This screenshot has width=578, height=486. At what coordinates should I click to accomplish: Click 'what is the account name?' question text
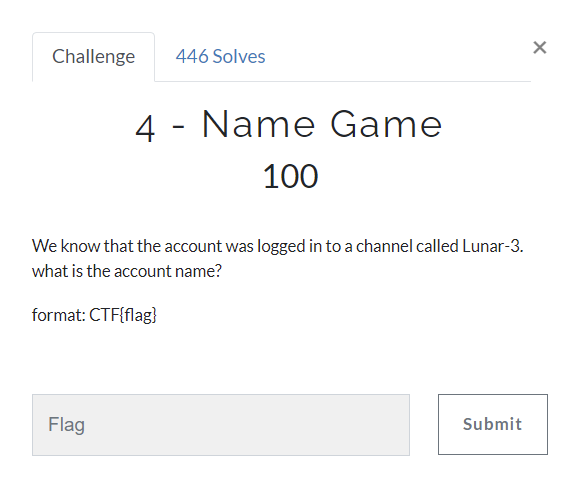click(x=127, y=271)
